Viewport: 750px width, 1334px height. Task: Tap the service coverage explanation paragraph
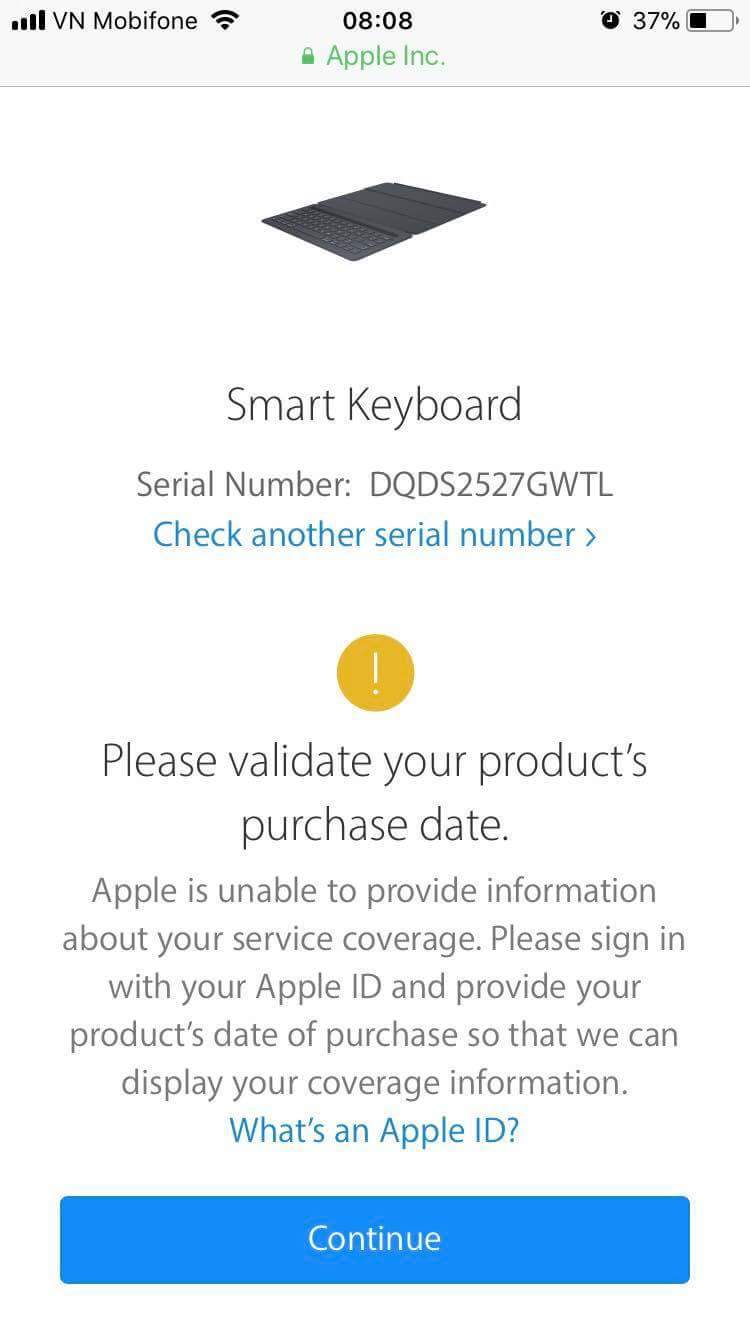pyautogui.click(x=375, y=987)
